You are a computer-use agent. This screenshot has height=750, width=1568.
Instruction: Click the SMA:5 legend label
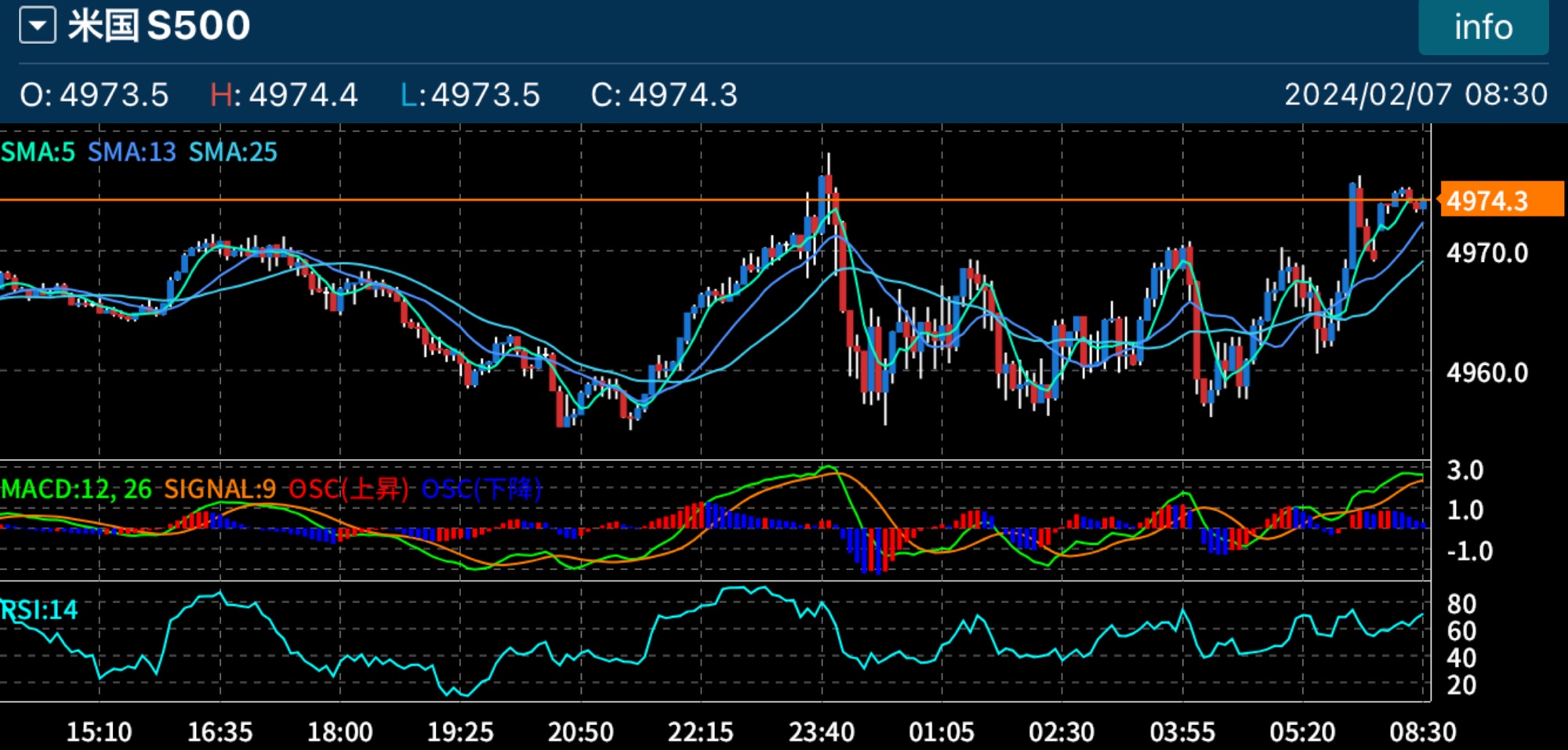click(38, 152)
